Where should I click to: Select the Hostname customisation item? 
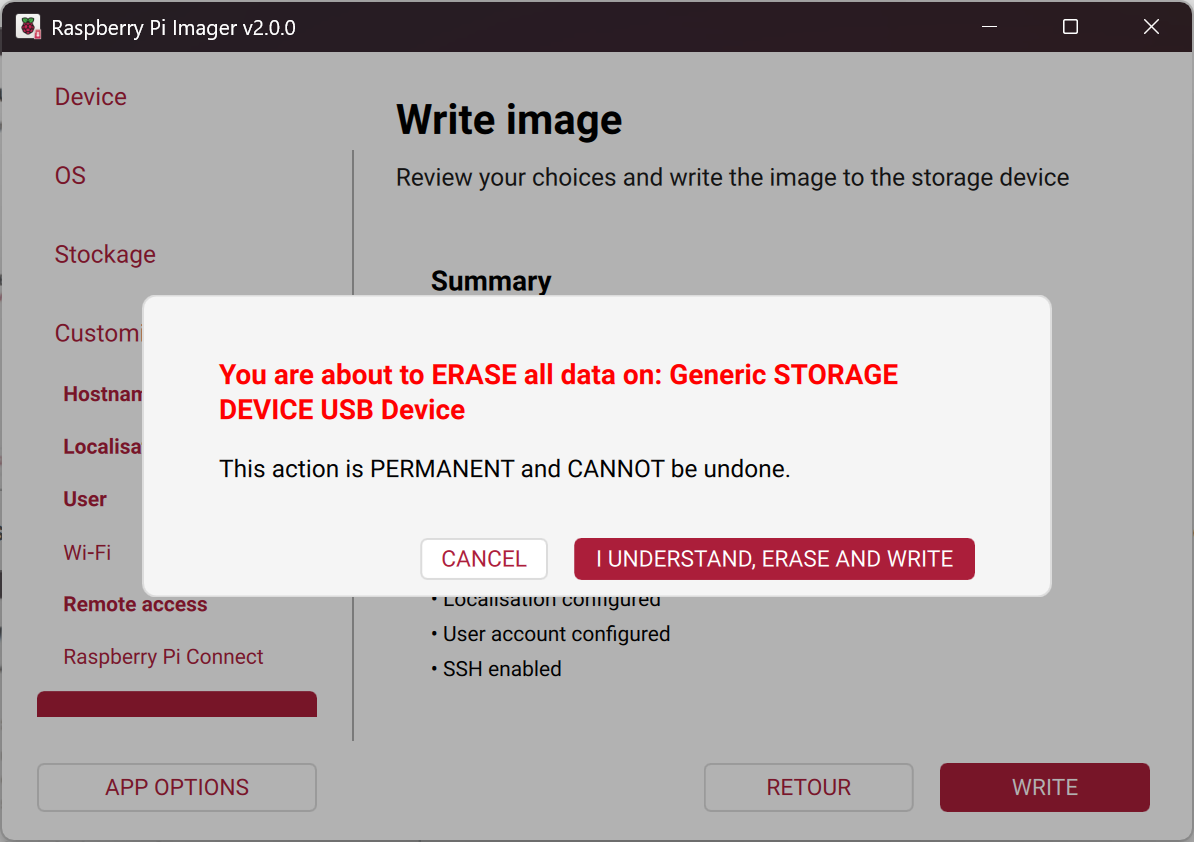tap(102, 394)
